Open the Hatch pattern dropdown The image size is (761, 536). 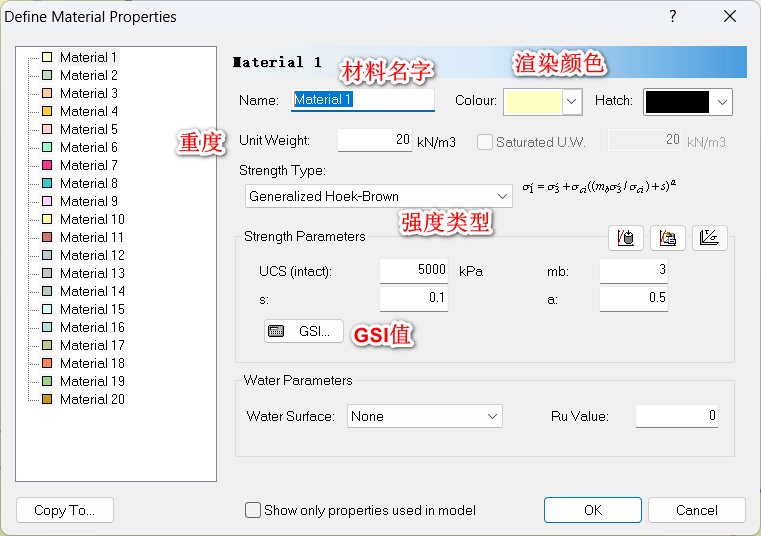point(688,101)
